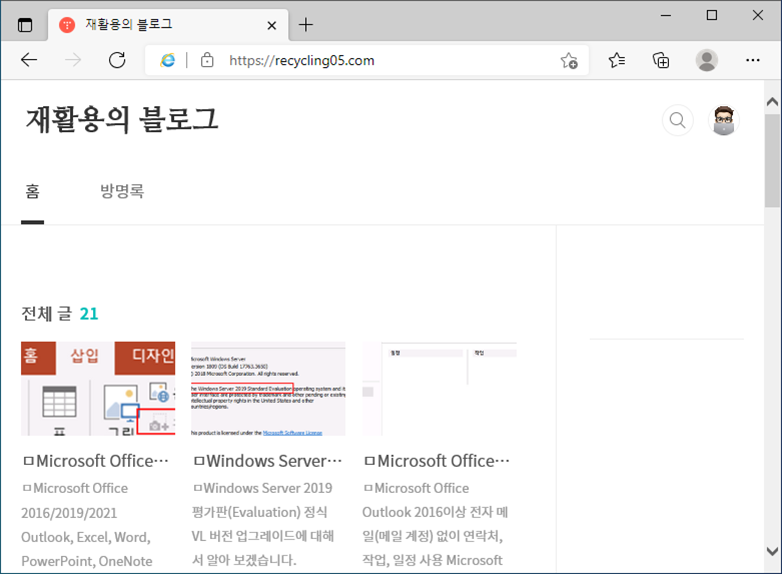Go back to the previous page

(x=29, y=60)
